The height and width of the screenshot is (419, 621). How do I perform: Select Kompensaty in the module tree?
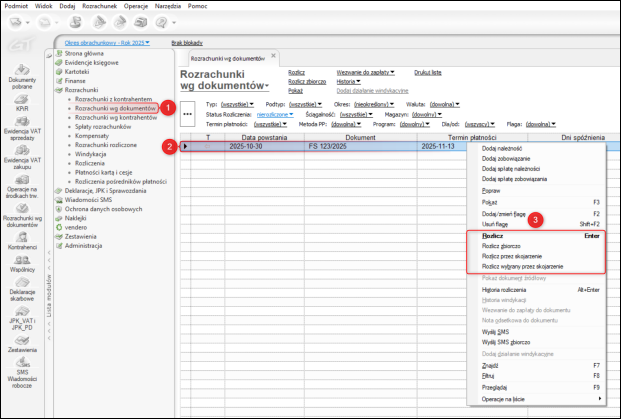click(x=92, y=136)
